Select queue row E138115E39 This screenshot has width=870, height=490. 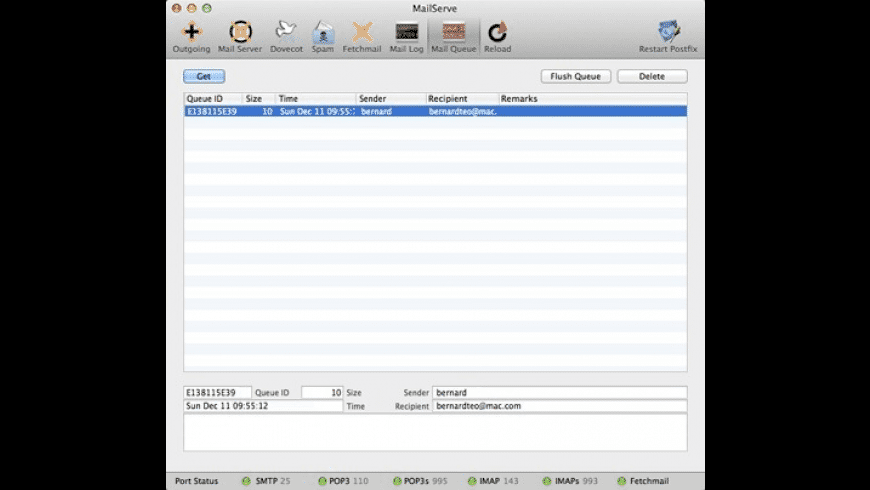click(x=436, y=112)
